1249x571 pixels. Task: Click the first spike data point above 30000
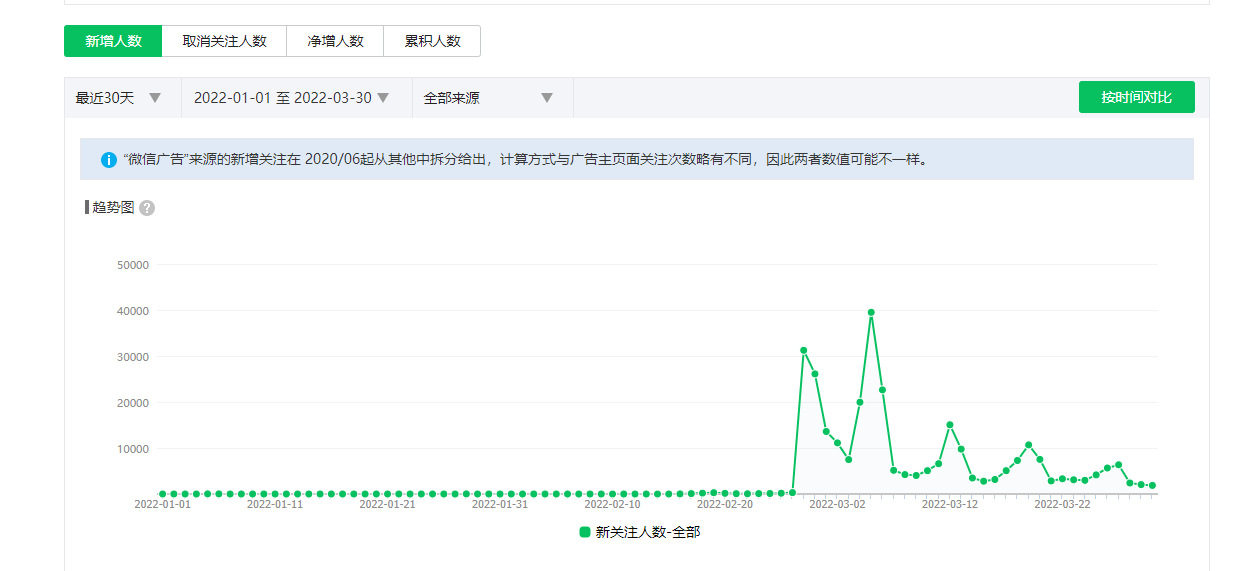[803, 350]
